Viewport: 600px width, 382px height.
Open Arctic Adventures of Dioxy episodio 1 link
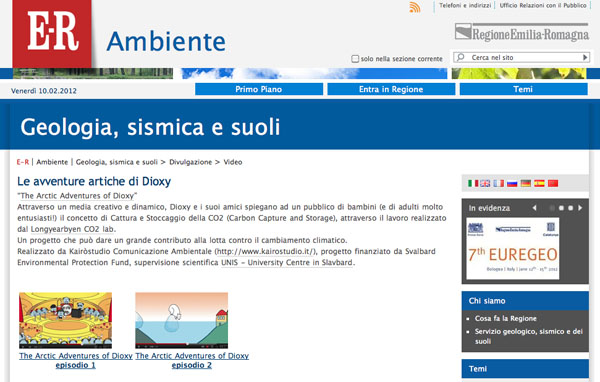pos(76,360)
